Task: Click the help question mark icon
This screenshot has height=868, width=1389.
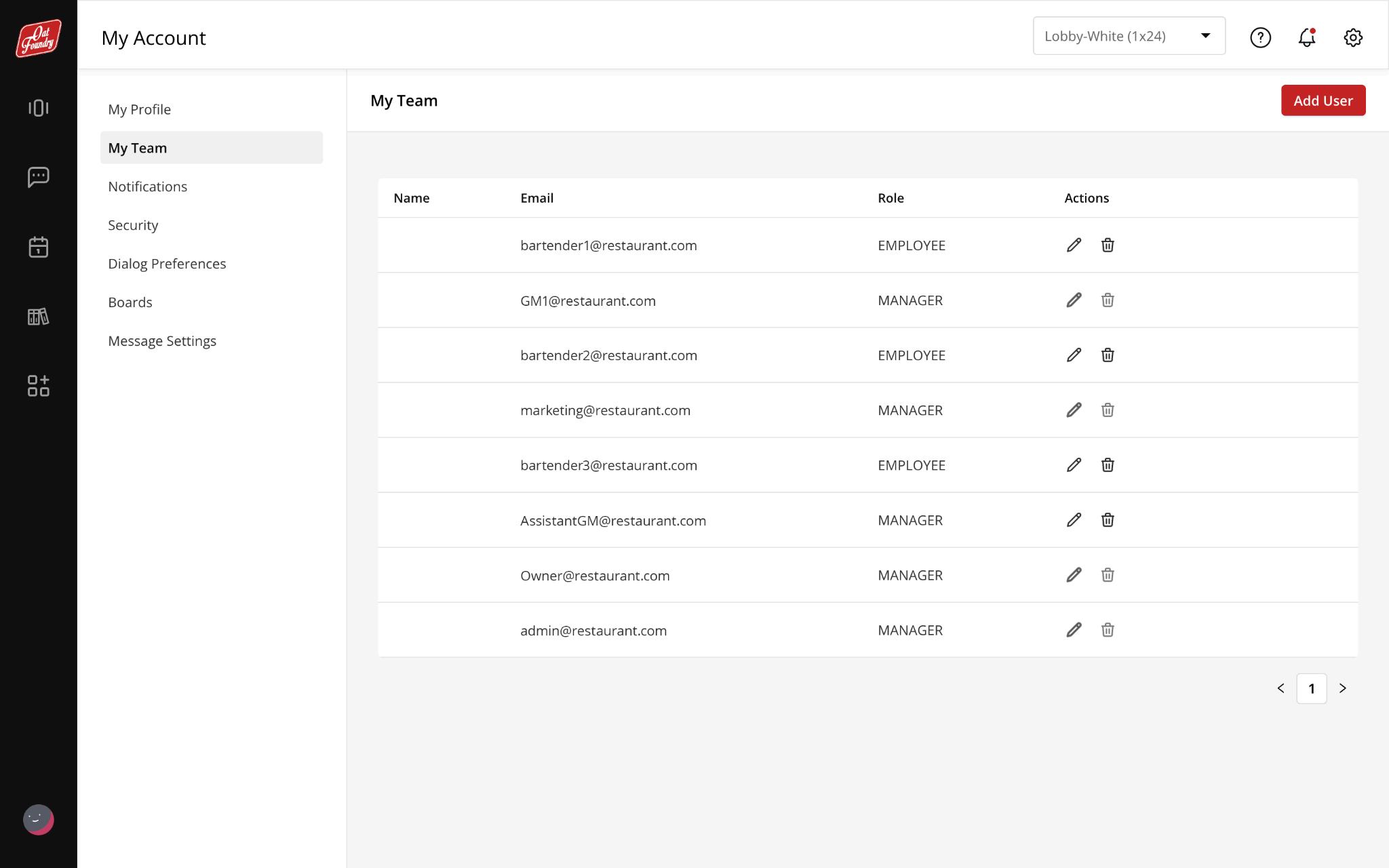Action: [1260, 37]
